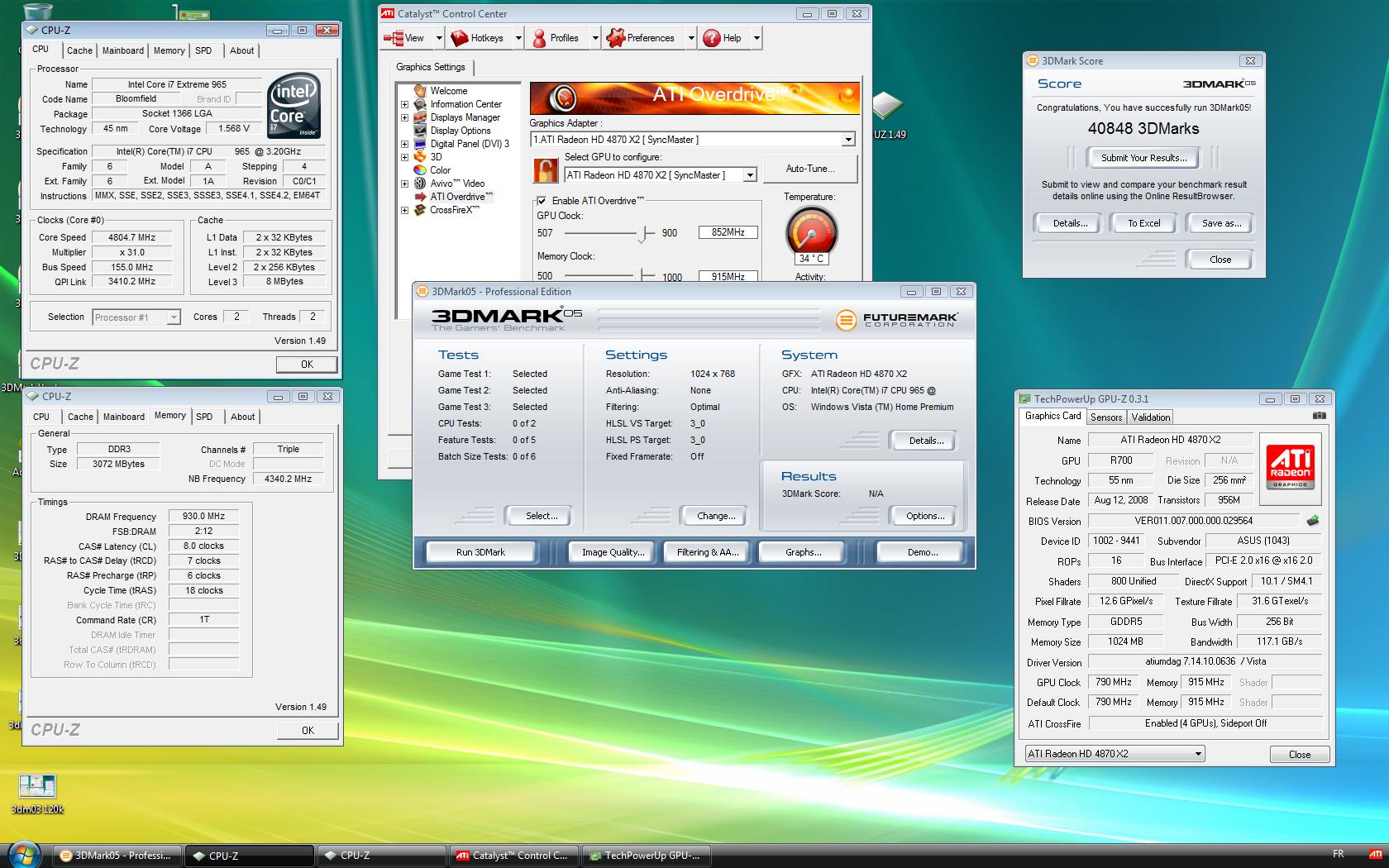Click Image Quality button in 3DMark05

613,552
